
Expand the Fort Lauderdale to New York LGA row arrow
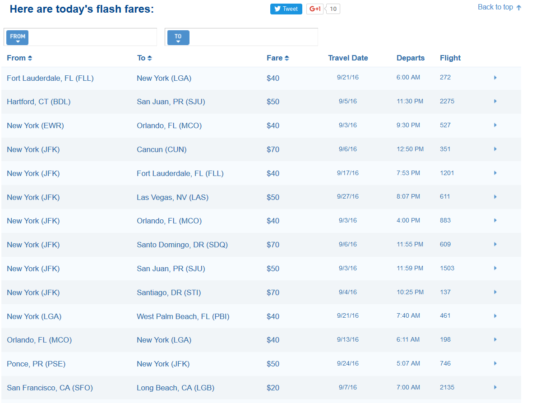click(x=495, y=78)
